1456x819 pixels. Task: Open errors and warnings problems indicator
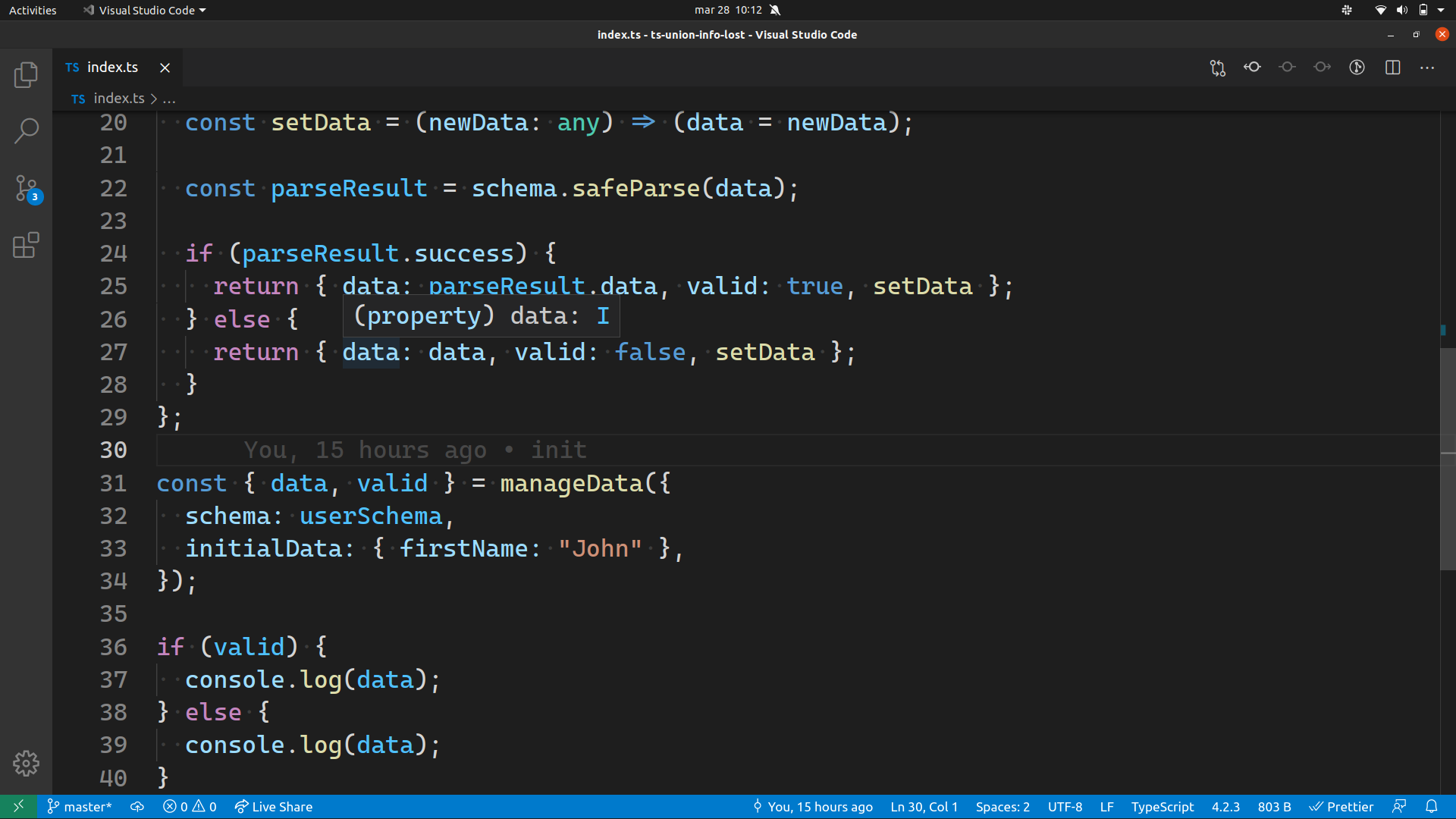pyautogui.click(x=190, y=807)
